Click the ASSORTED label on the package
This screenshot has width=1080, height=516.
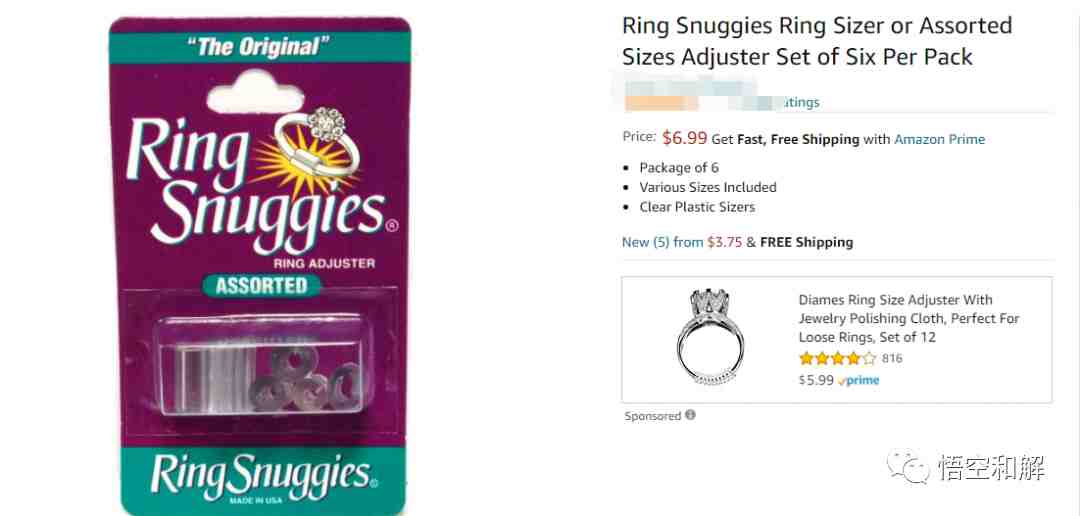click(261, 285)
